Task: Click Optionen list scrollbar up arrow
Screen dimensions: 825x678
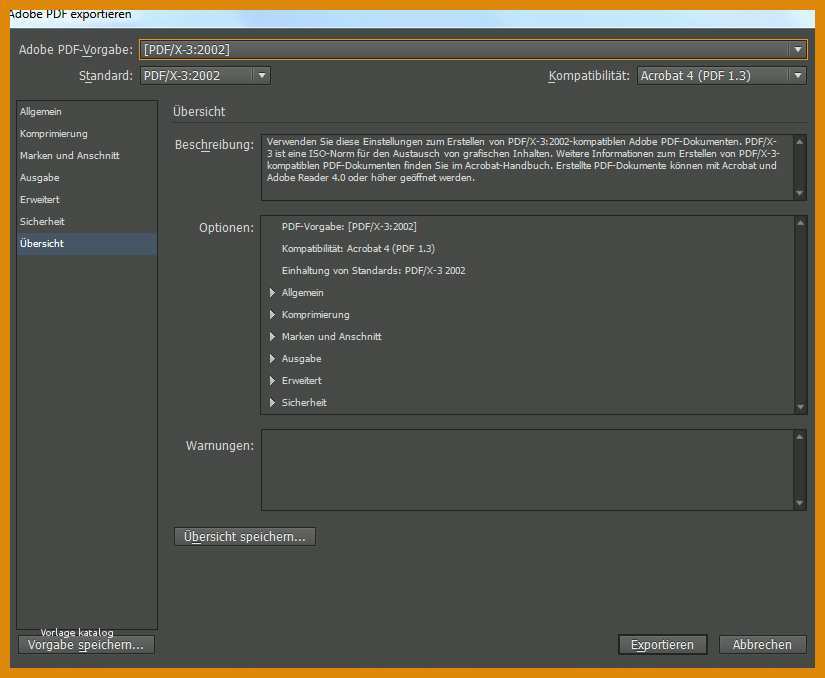Action: (800, 223)
